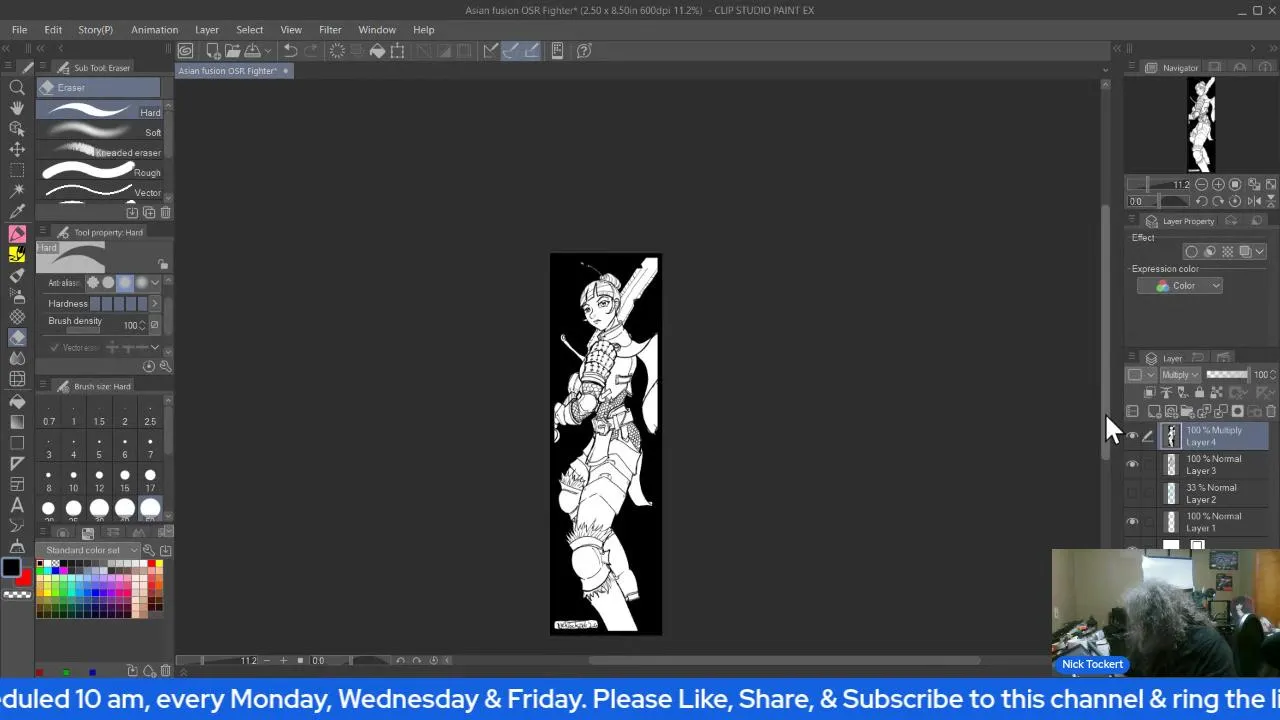Image resolution: width=1280 pixels, height=720 pixels.
Task: Zoom in using Navigator plus icon
Action: click(1218, 185)
